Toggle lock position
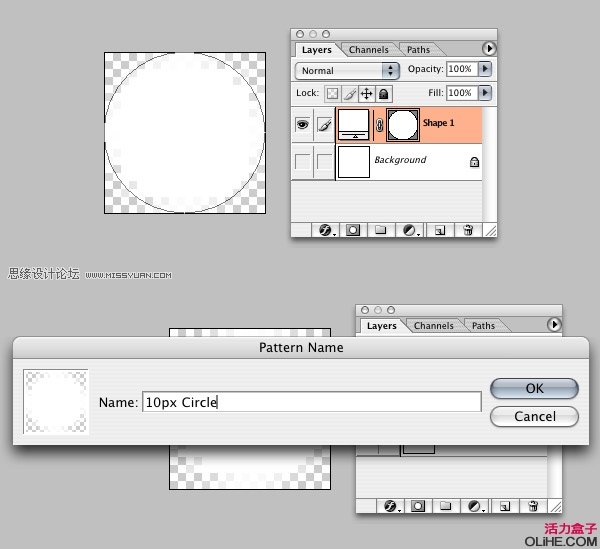The image size is (600, 549). tap(367, 94)
